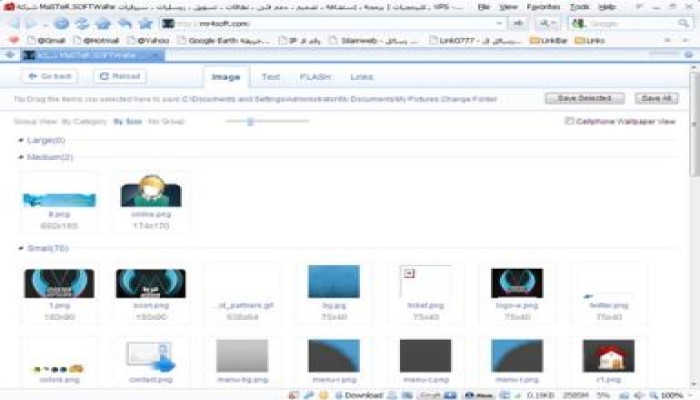Open the @Hotmail bookmark
The image size is (700, 400).
click(96, 41)
